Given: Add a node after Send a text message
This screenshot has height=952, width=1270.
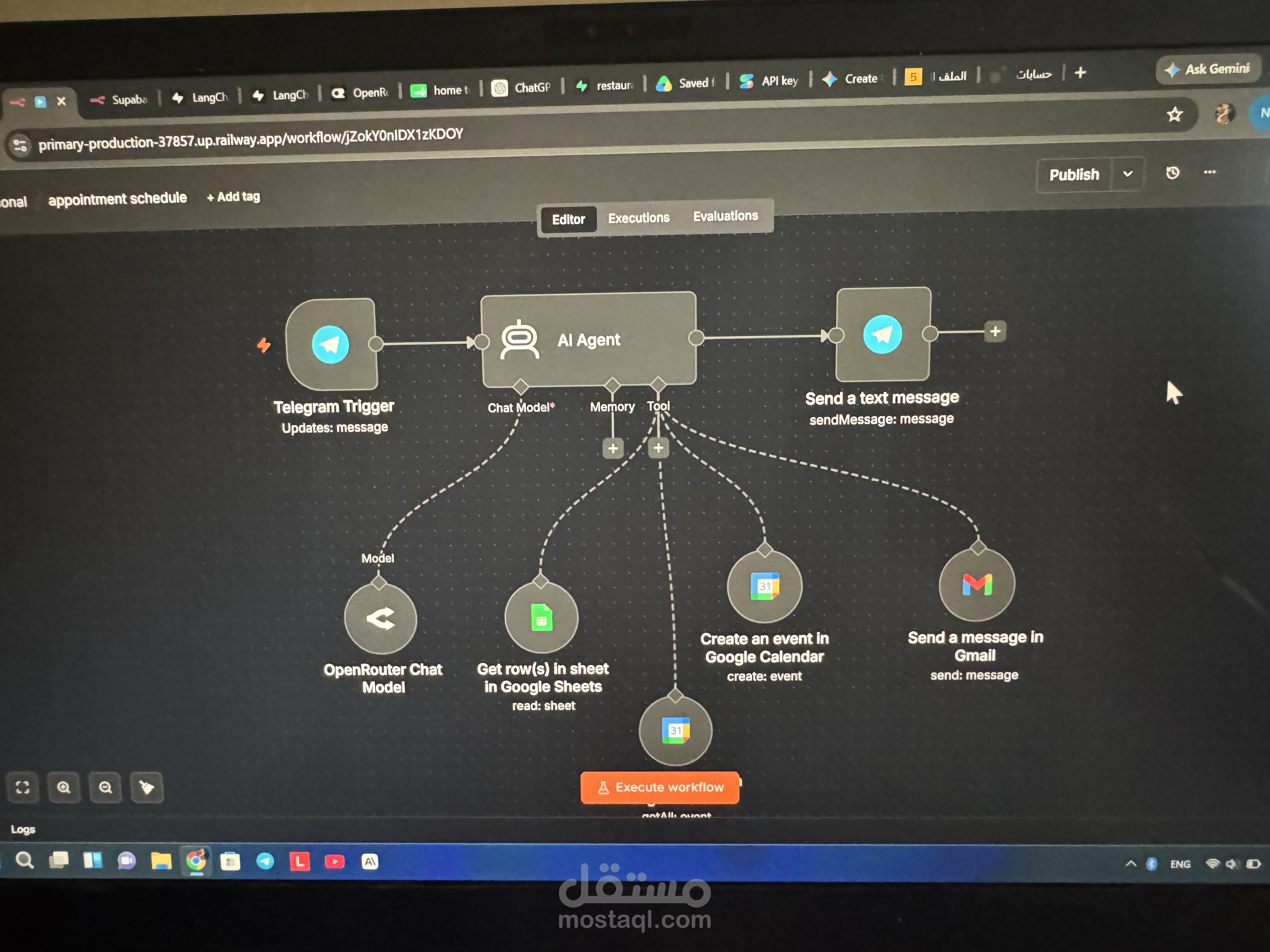Looking at the screenshot, I should pos(996,331).
